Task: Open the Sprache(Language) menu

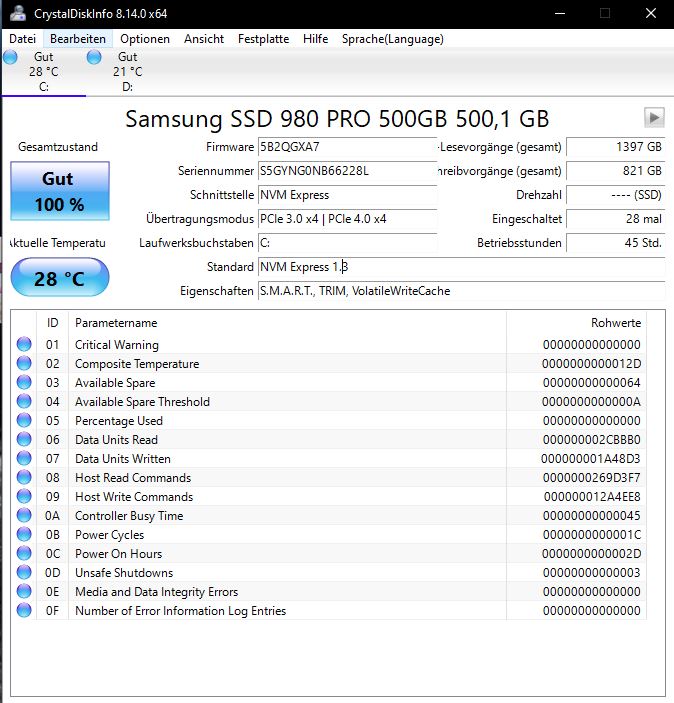Action: (392, 39)
